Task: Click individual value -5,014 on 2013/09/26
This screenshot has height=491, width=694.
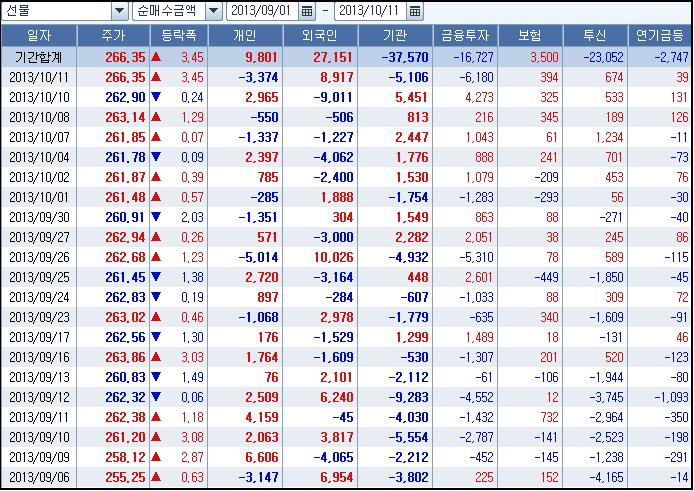Action: [x=258, y=257]
